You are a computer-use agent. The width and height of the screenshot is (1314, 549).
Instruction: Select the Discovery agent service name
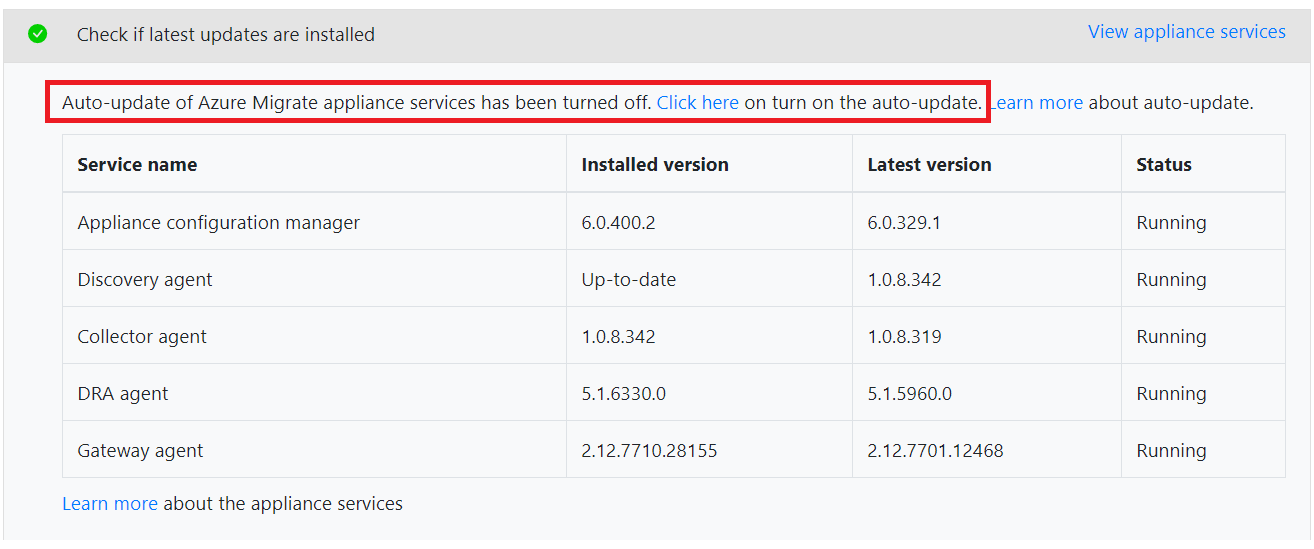click(145, 280)
